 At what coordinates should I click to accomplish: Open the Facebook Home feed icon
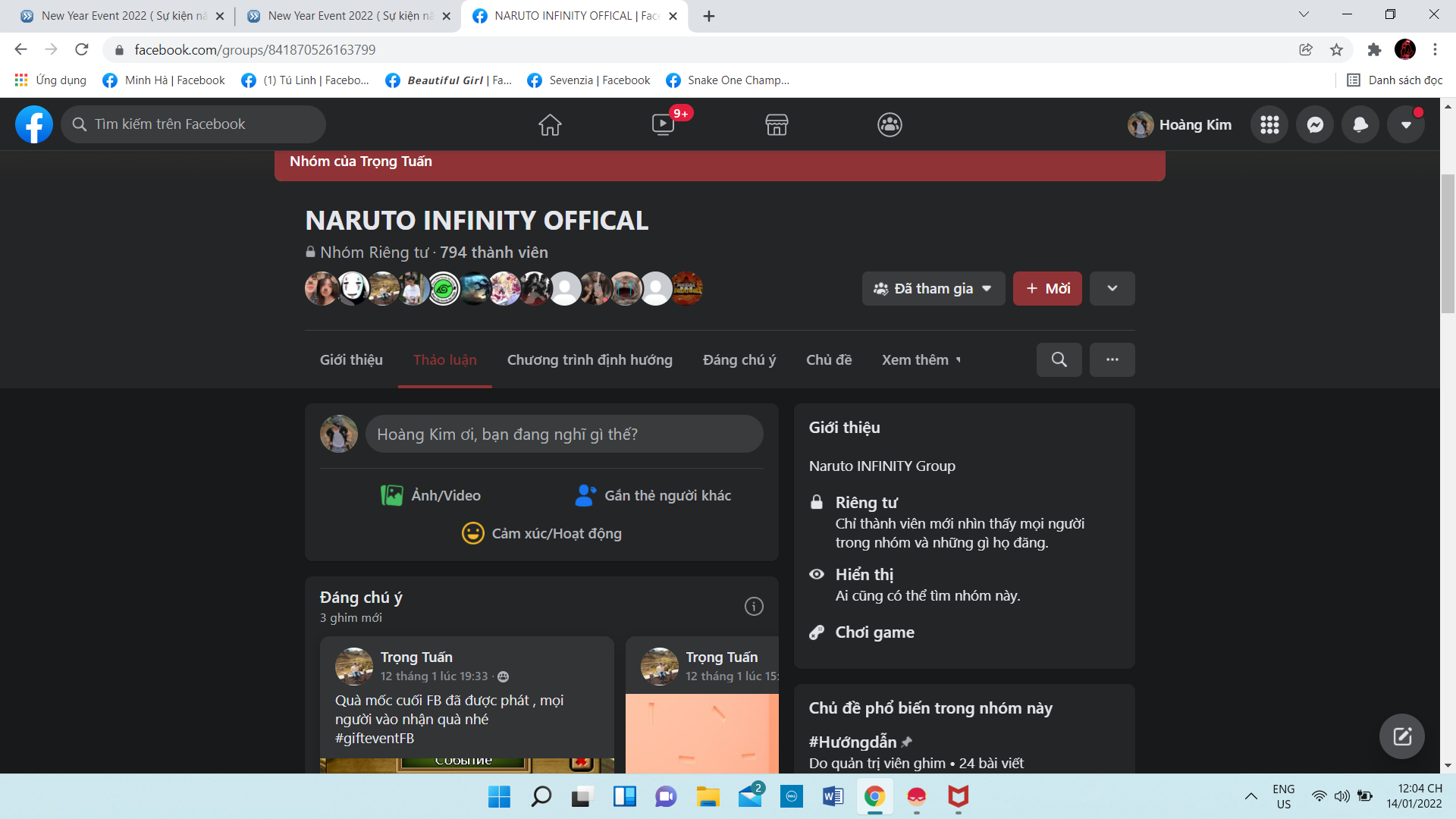click(x=550, y=124)
